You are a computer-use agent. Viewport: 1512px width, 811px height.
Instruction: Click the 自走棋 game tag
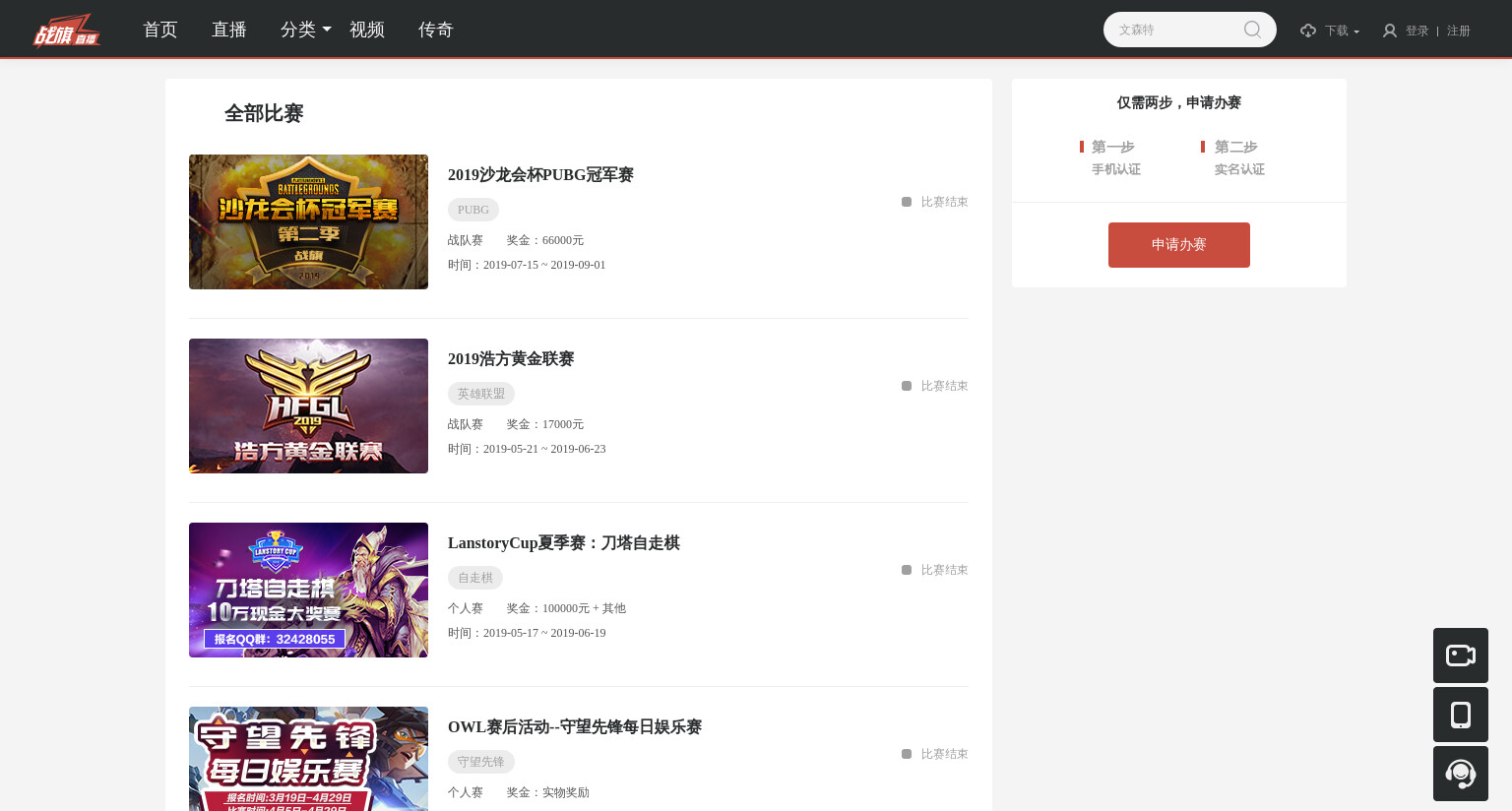pos(475,578)
